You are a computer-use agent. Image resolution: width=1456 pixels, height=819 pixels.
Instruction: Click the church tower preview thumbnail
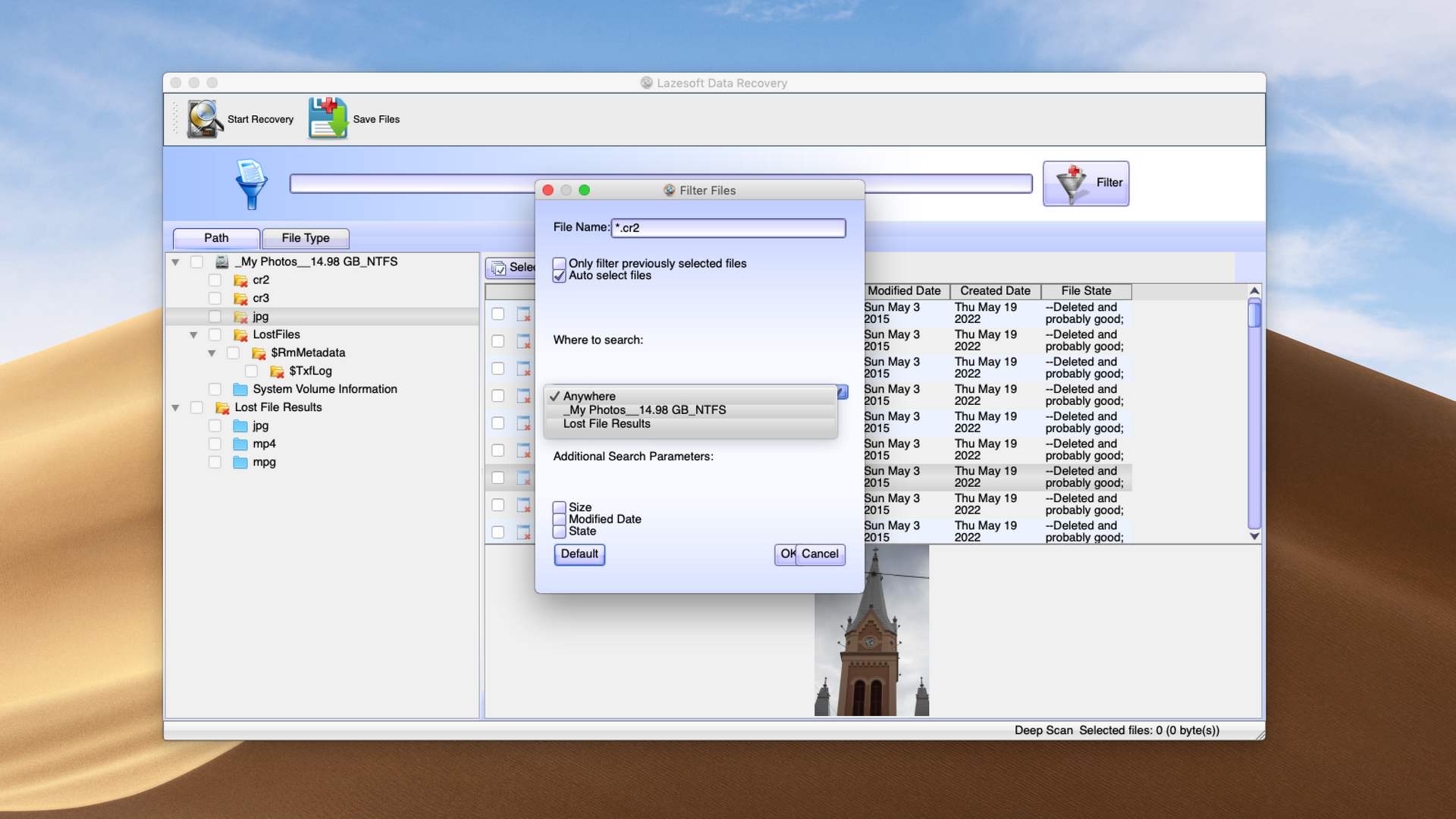(x=871, y=630)
